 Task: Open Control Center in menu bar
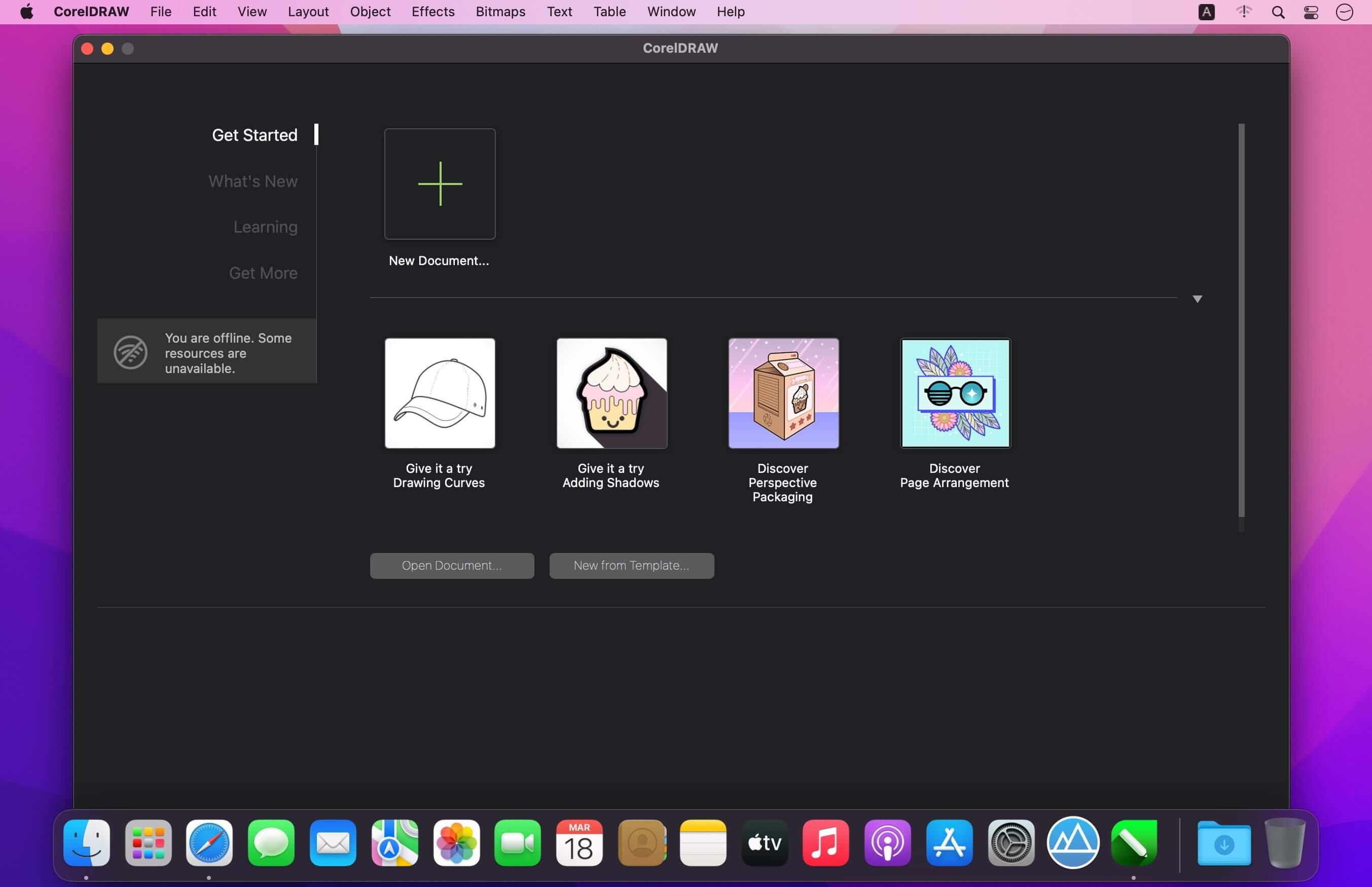(1311, 12)
